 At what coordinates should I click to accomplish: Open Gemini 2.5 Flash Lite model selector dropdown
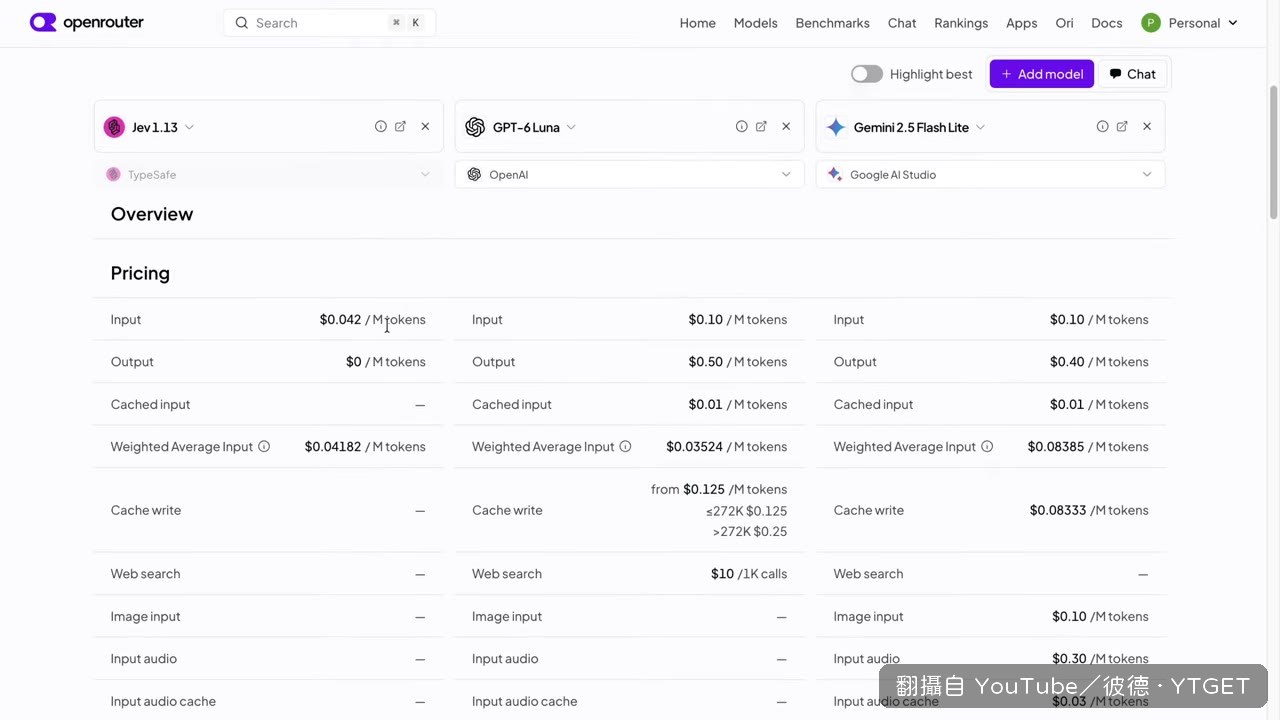click(x=980, y=127)
